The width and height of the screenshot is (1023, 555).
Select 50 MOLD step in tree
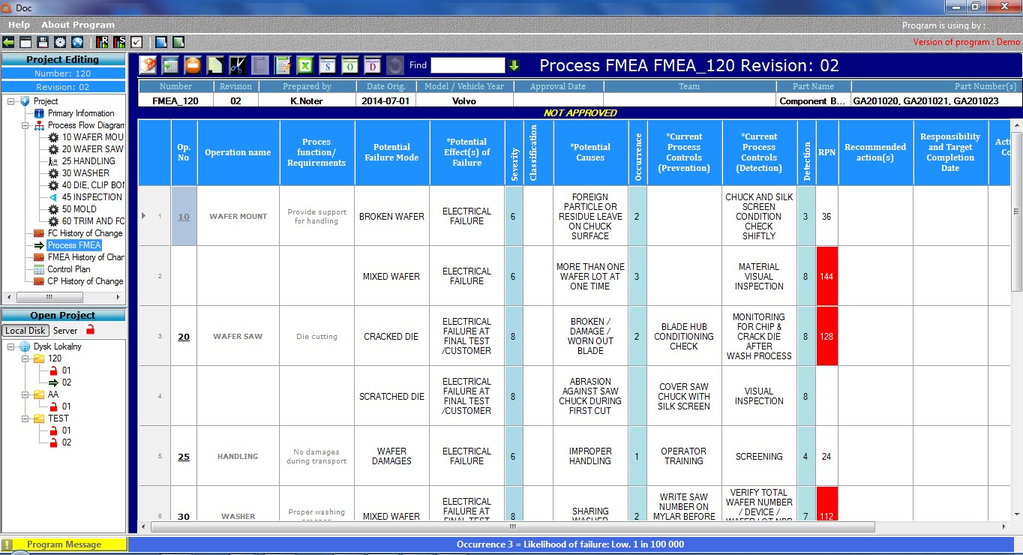[79, 209]
